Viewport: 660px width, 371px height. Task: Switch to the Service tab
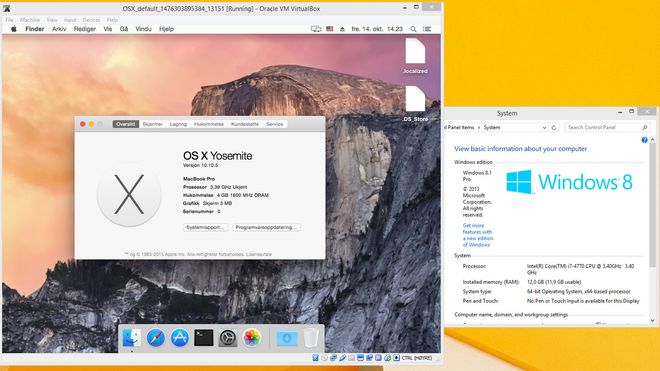[x=274, y=124]
